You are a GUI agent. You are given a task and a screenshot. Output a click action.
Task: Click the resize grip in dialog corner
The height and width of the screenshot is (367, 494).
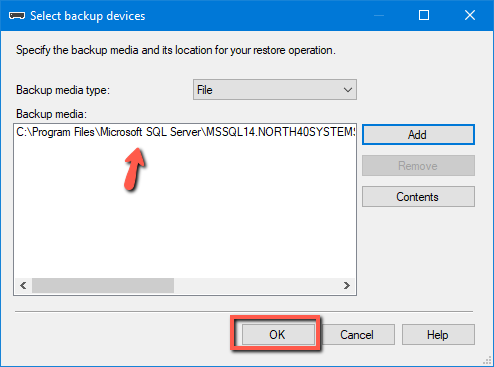click(x=488, y=361)
